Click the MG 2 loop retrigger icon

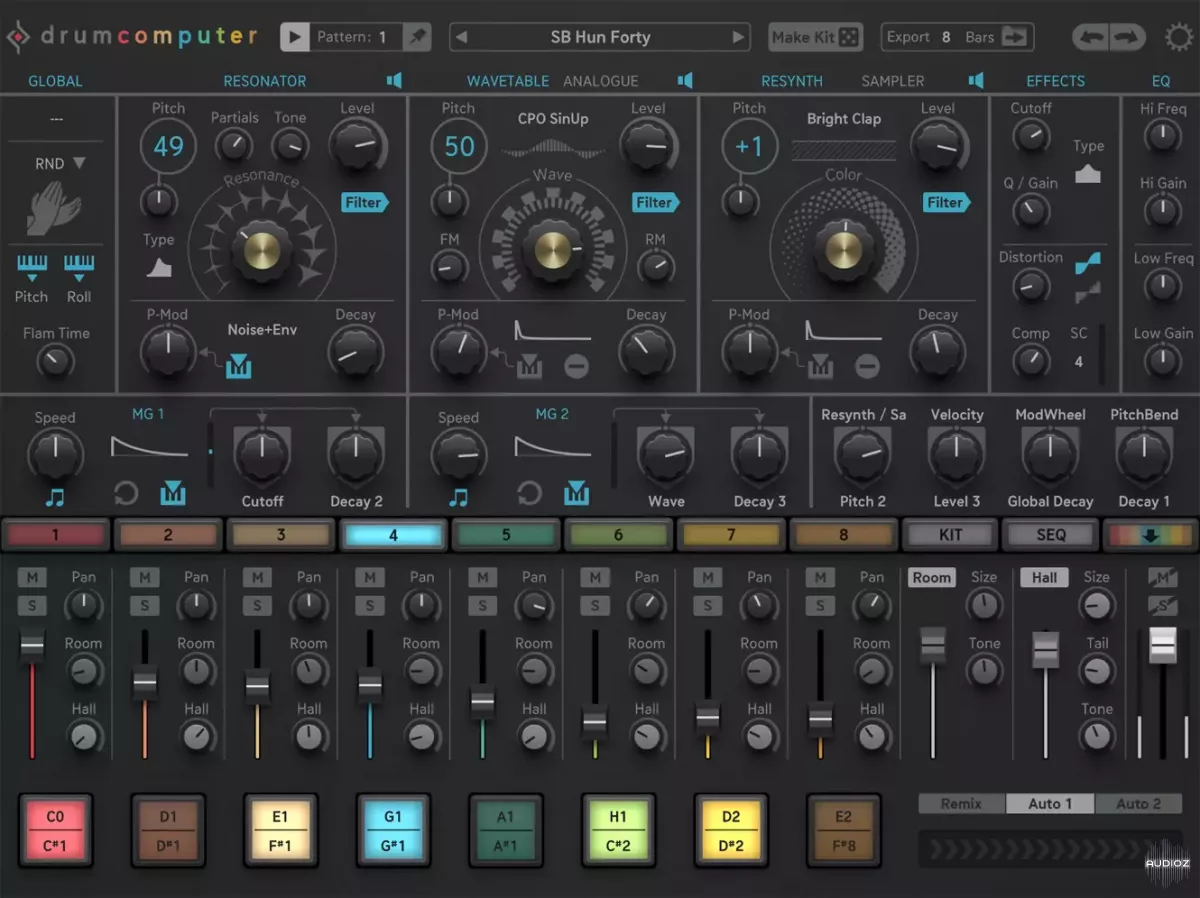click(x=529, y=493)
